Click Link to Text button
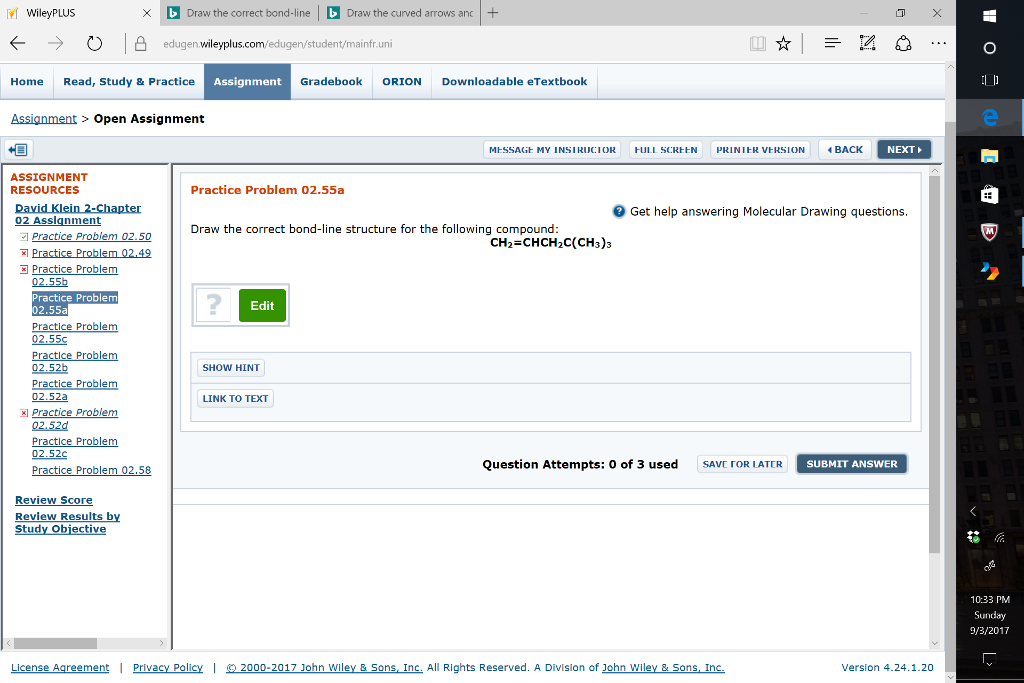Image resolution: width=1024 pixels, height=683 pixels. click(235, 398)
